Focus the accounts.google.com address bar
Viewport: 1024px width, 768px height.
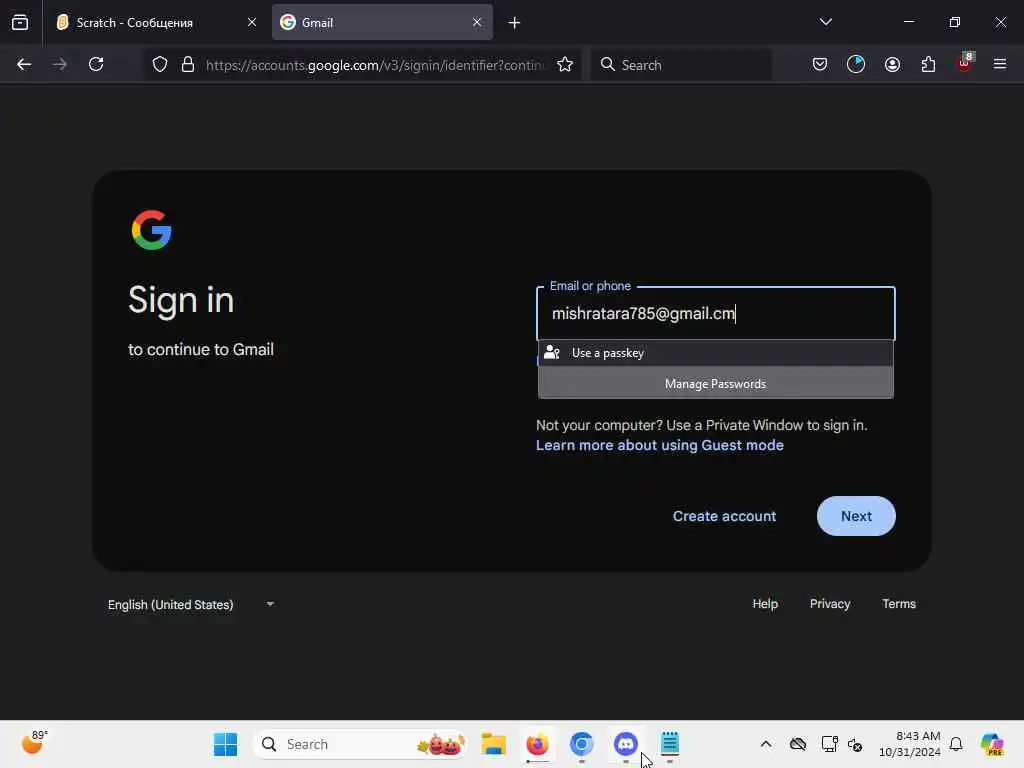pos(374,65)
